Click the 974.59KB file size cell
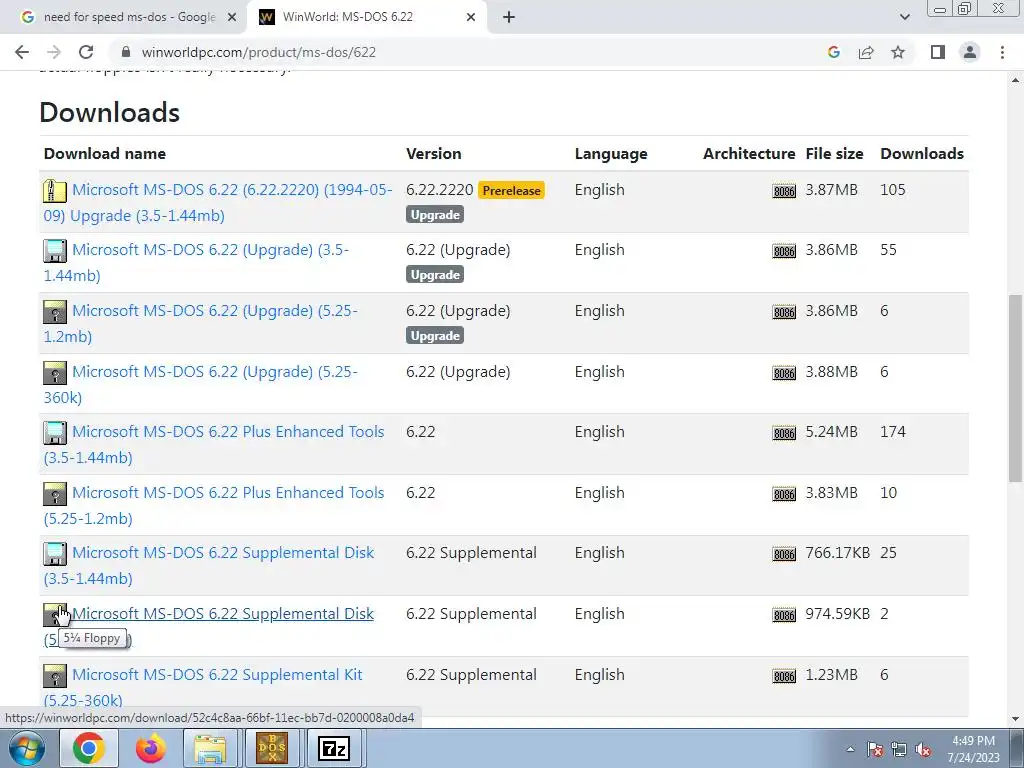1024x768 pixels. 837,615
